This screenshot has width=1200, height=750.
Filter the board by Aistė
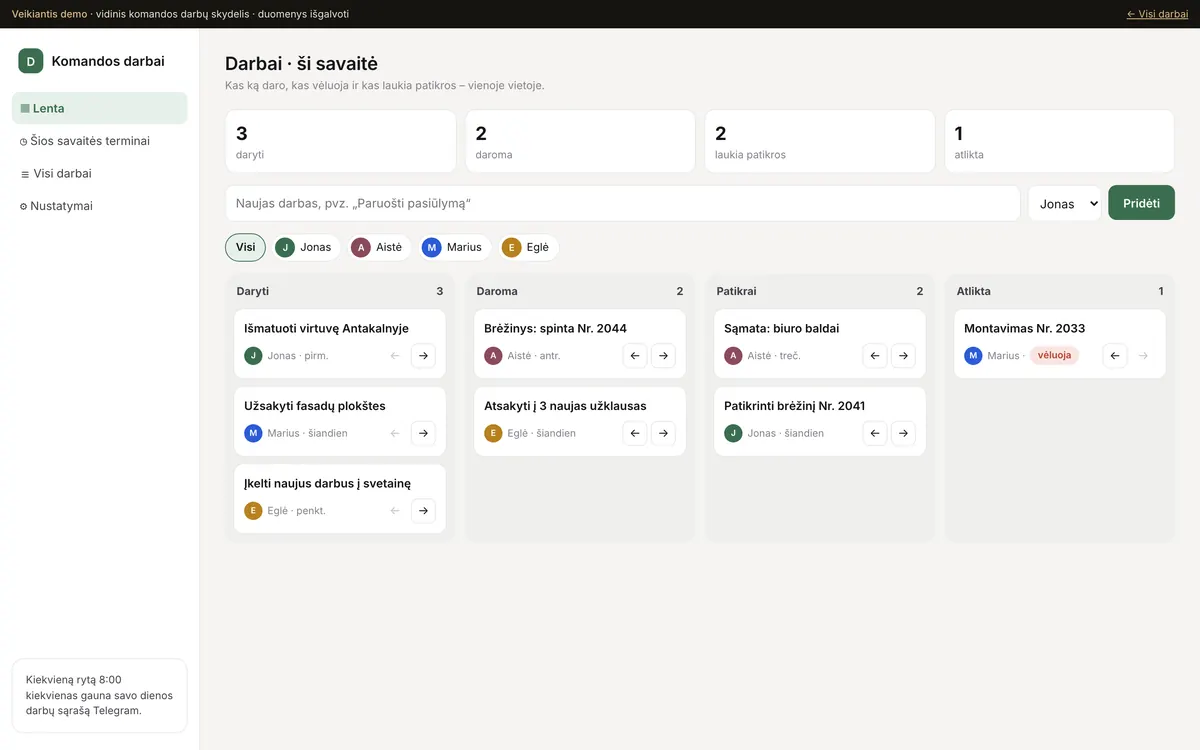pyautogui.click(x=379, y=247)
